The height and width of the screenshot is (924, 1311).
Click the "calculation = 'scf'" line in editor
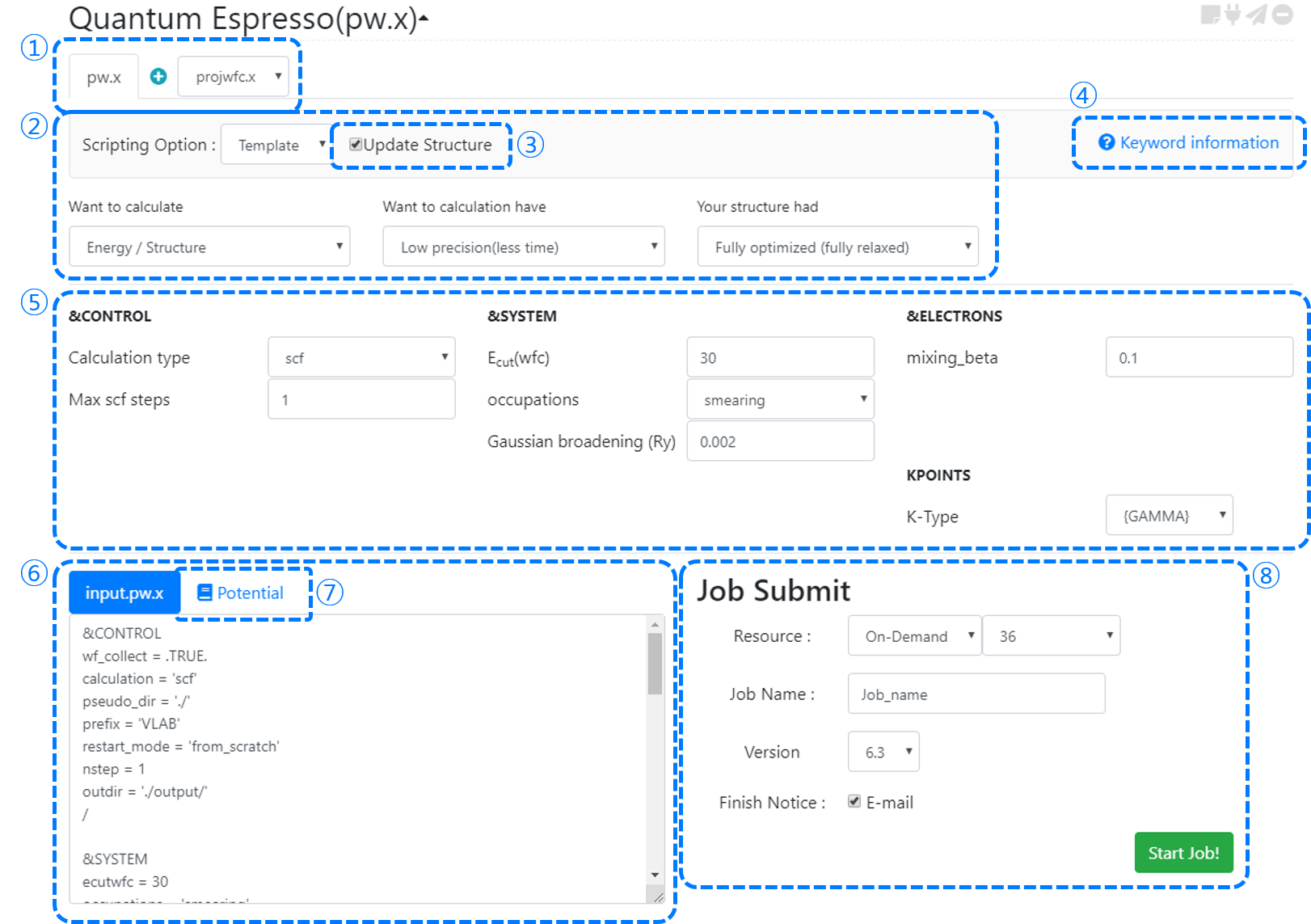pos(139,678)
